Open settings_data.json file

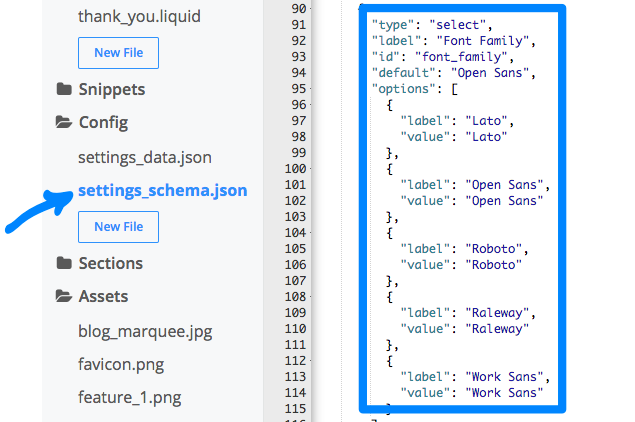click(145, 157)
